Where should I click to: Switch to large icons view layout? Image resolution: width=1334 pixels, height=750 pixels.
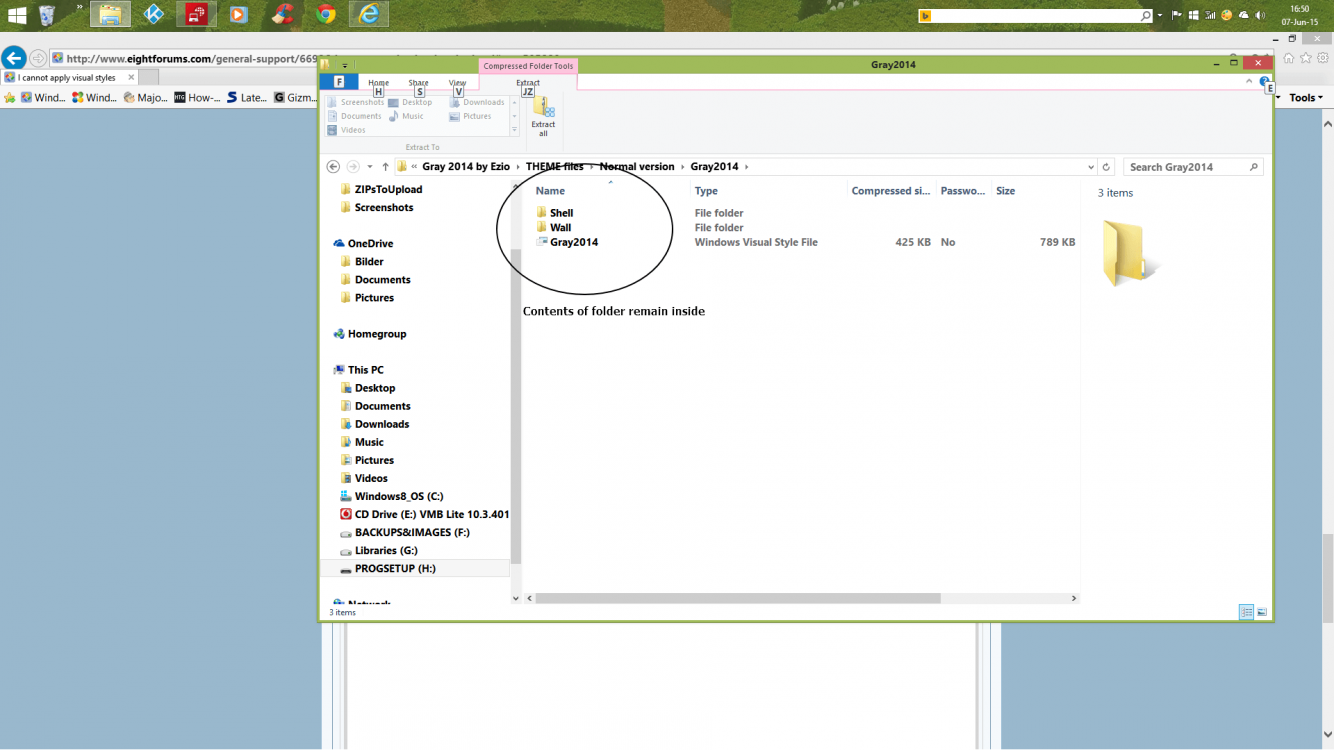[x=1262, y=612]
